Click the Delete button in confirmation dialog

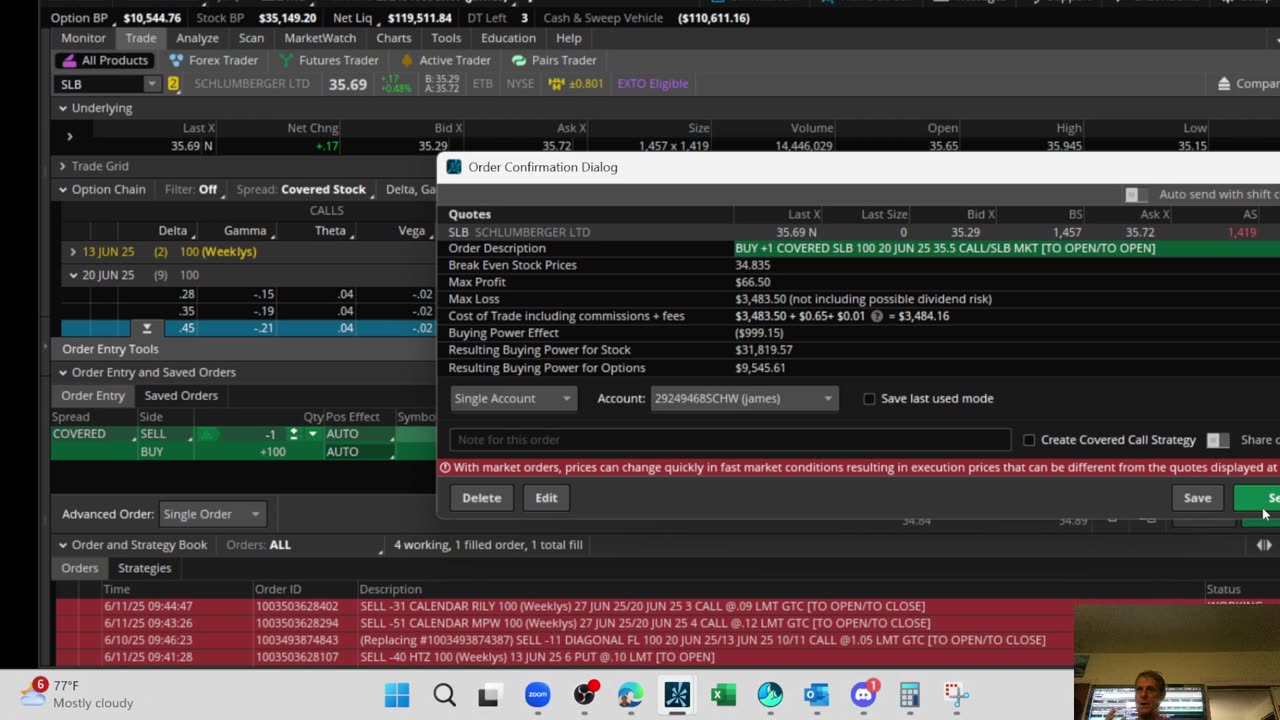click(482, 498)
